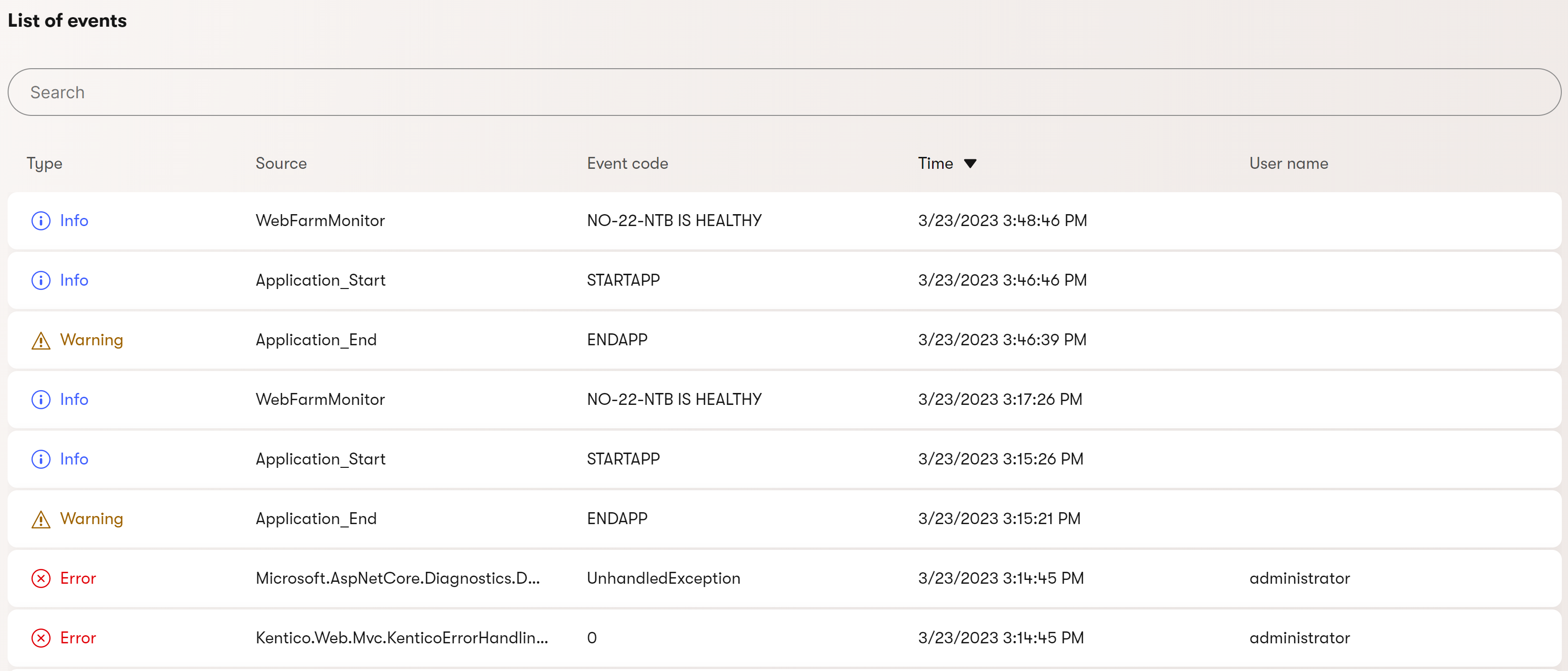Viewport: 1568px width, 671px height.
Task: Click the info icon on the 3:15:26 PM Application_Start row
Action: [x=41, y=459]
